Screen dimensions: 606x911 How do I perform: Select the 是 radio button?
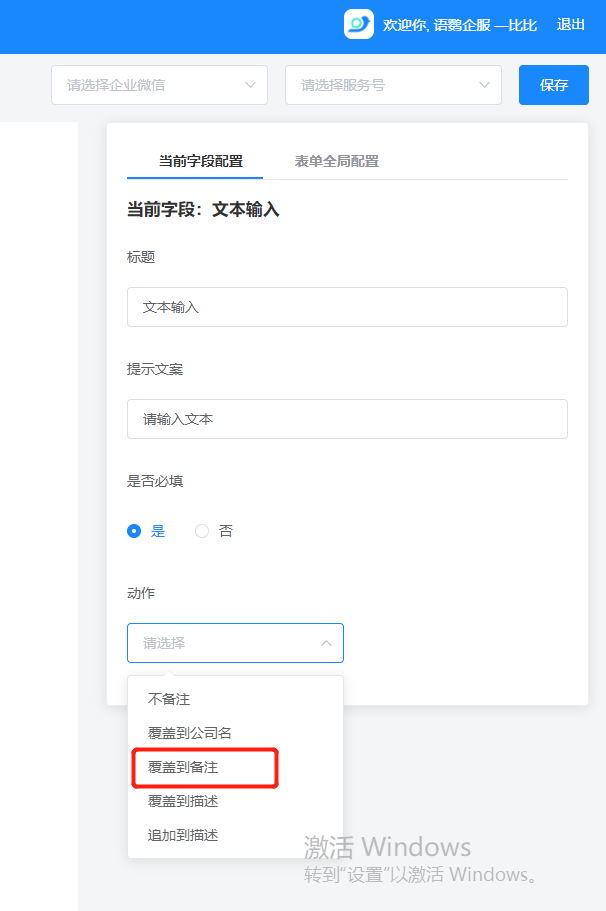[134, 531]
